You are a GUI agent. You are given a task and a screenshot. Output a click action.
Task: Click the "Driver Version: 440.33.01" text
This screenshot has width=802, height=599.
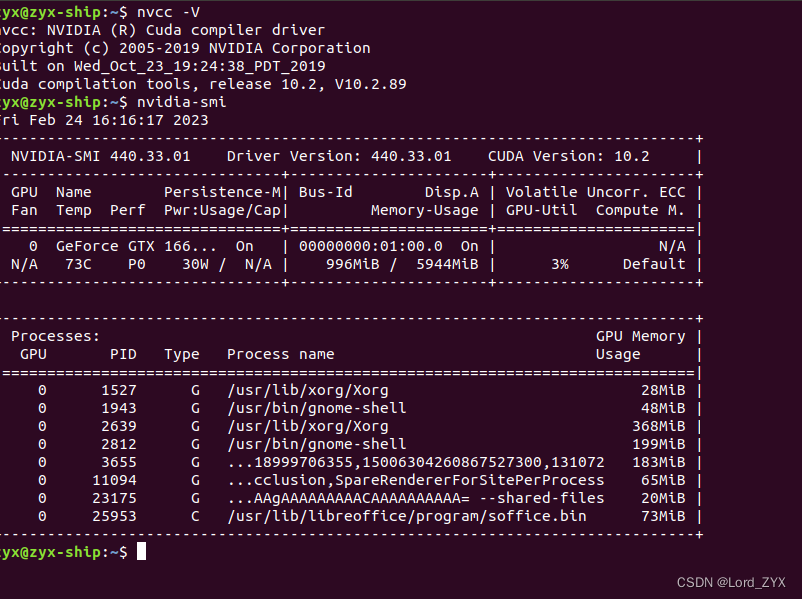(x=339, y=156)
